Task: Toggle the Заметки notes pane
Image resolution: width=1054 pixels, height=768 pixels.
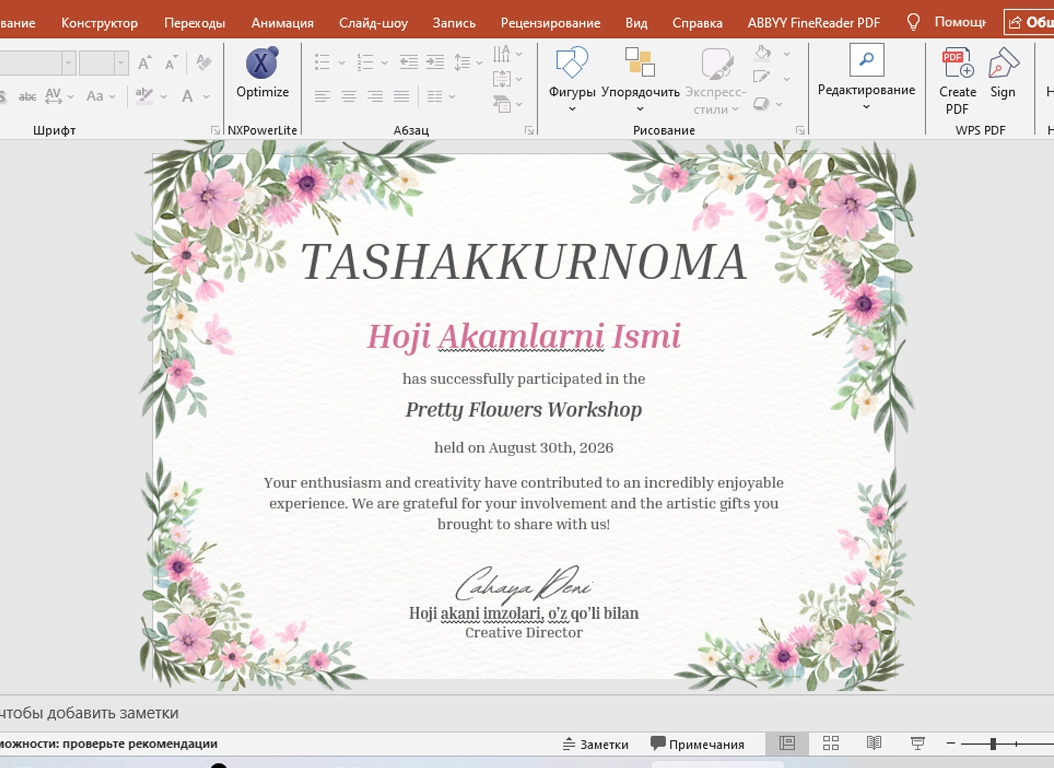Action: pos(596,744)
